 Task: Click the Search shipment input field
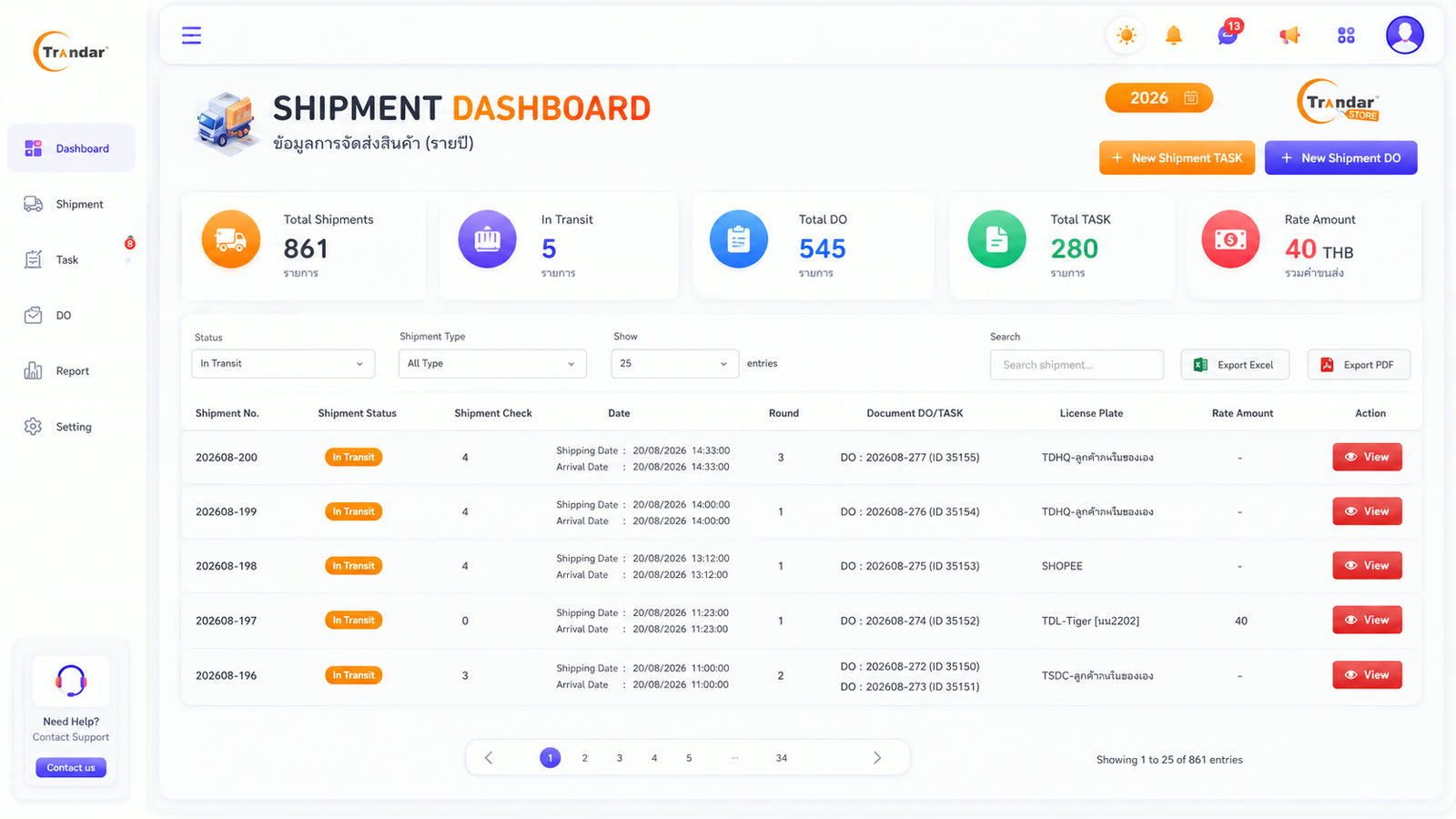pos(1077,365)
